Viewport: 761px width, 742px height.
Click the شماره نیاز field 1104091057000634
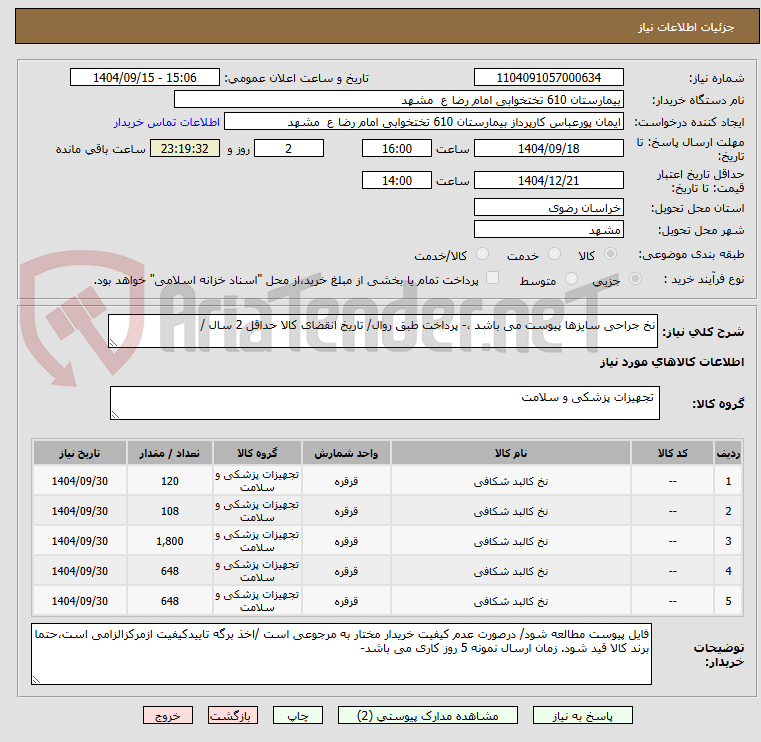pyautogui.click(x=548, y=78)
